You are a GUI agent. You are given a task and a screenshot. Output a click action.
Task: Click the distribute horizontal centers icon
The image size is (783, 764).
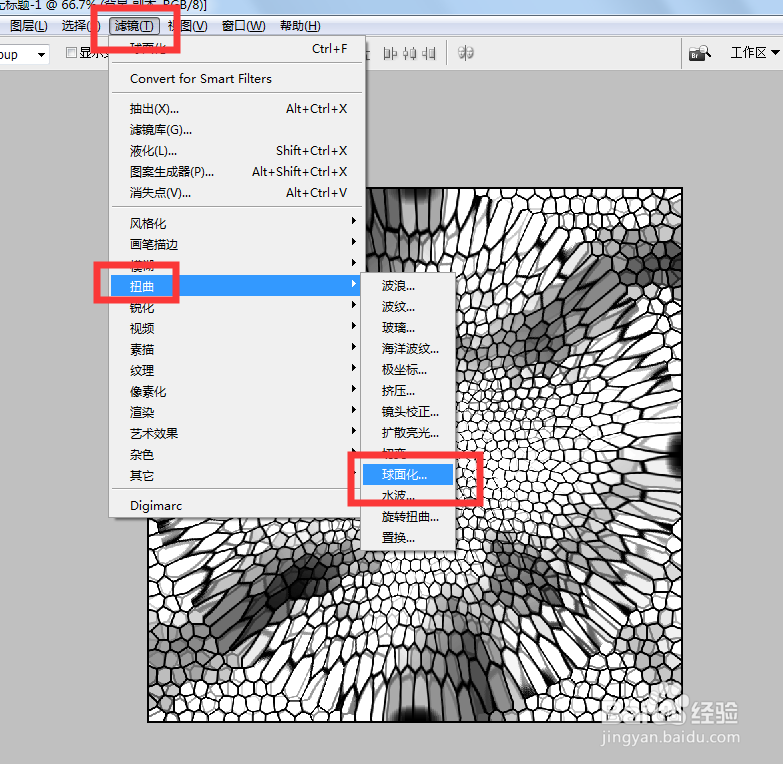409,53
